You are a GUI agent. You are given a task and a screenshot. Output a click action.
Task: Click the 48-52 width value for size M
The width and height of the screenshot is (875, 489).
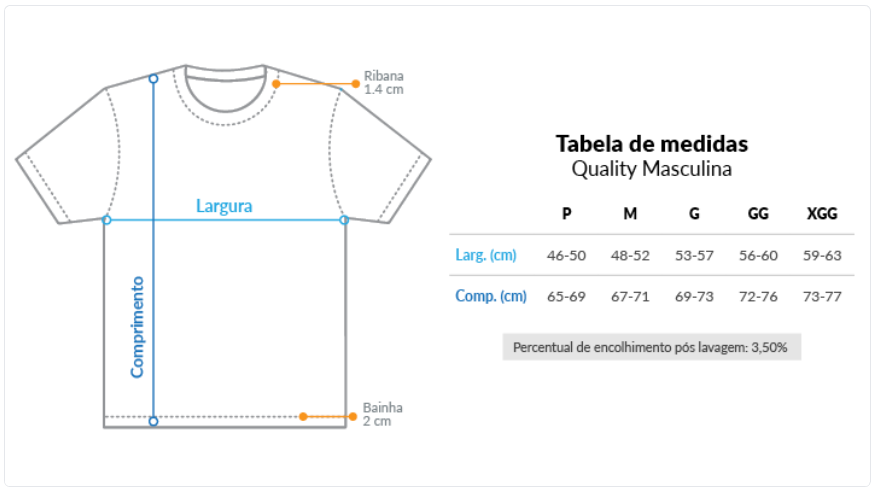pyautogui.click(x=630, y=256)
